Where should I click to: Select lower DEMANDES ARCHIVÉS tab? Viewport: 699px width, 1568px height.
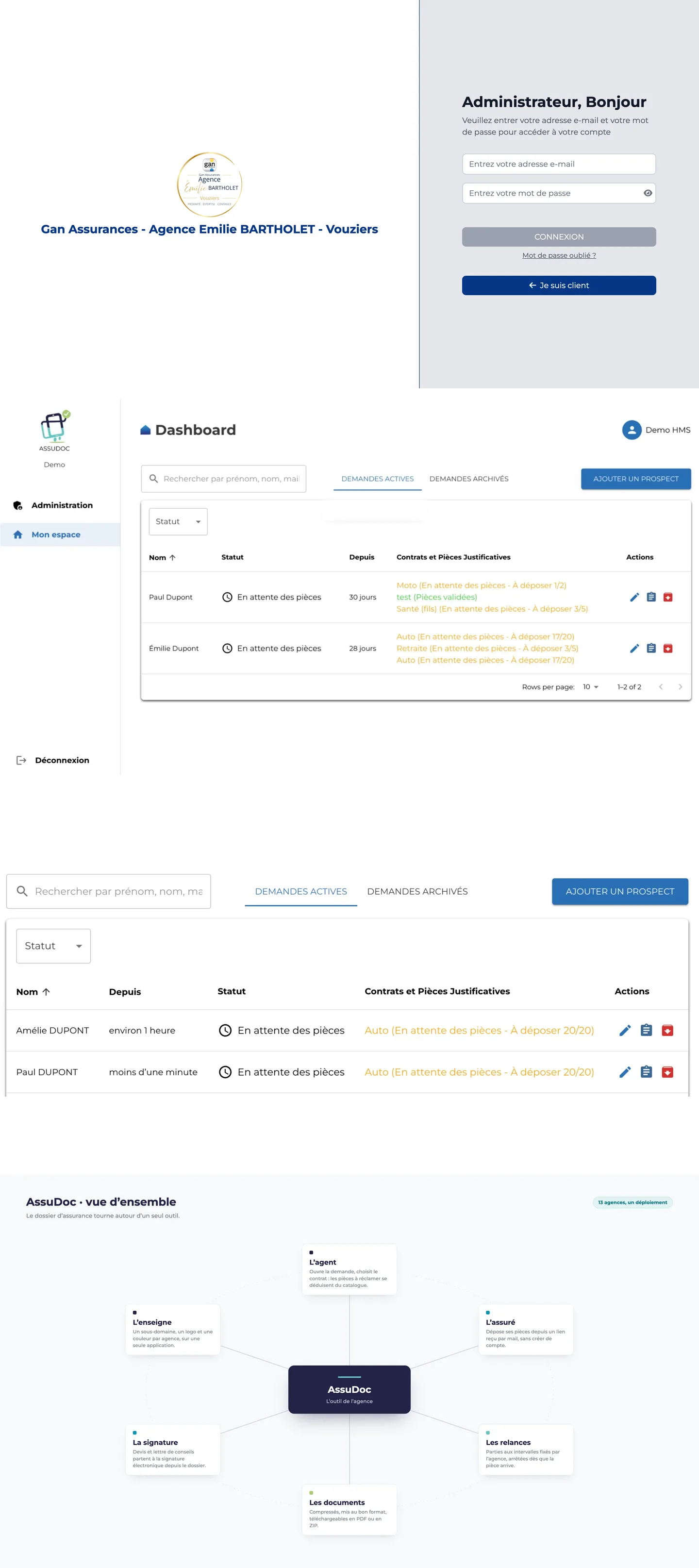(417, 891)
